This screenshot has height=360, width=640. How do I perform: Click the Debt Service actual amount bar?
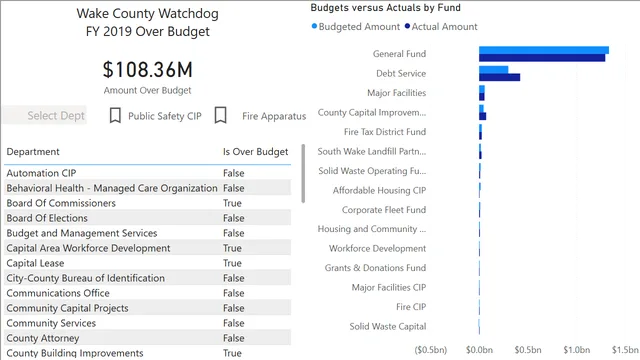[500, 77]
